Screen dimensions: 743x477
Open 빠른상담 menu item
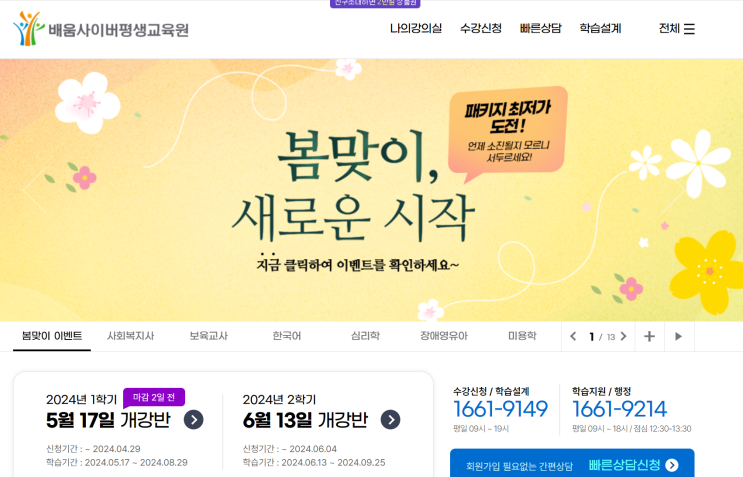click(x=540, y=28)
